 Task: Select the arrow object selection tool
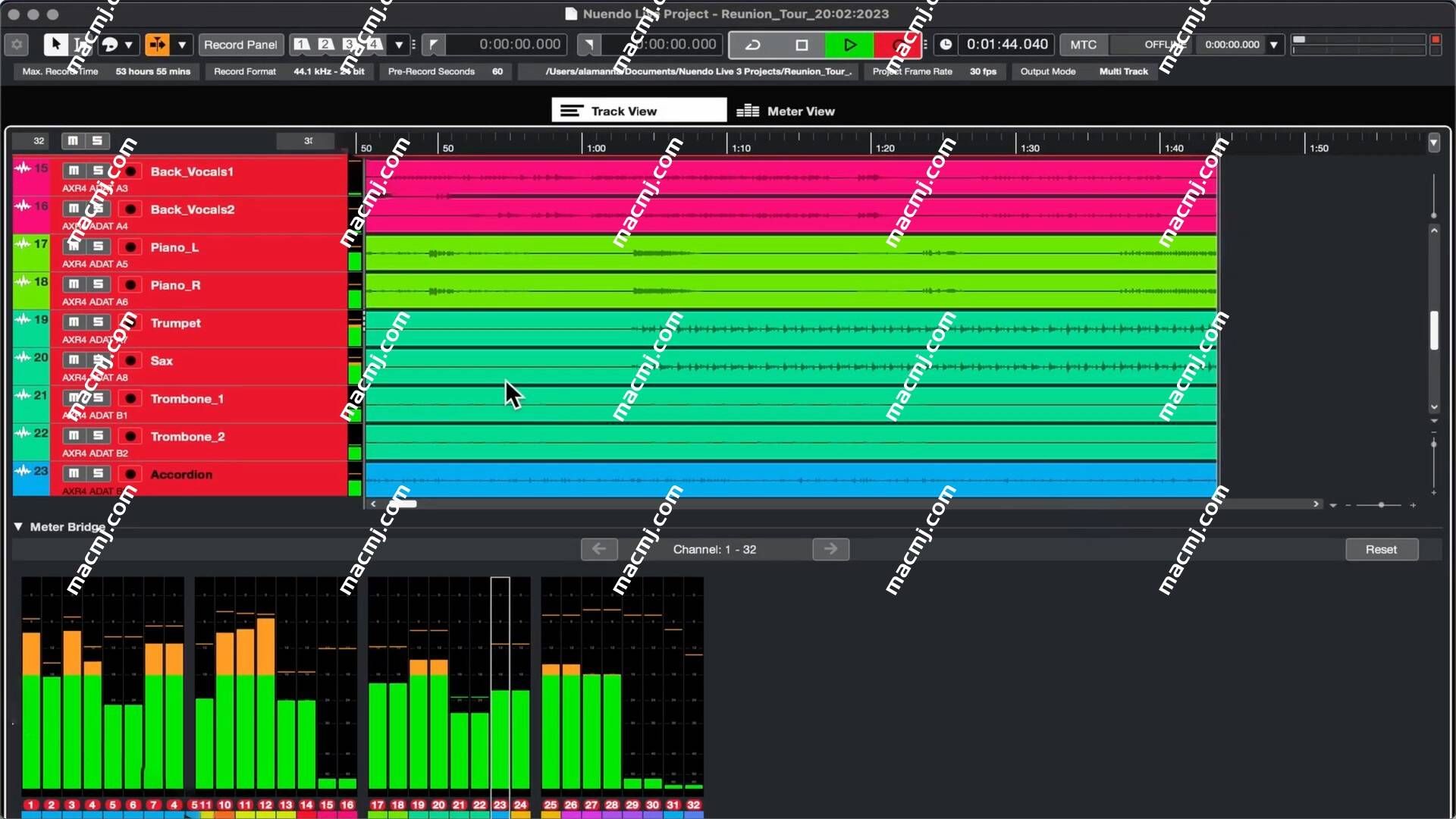[55, 45]
